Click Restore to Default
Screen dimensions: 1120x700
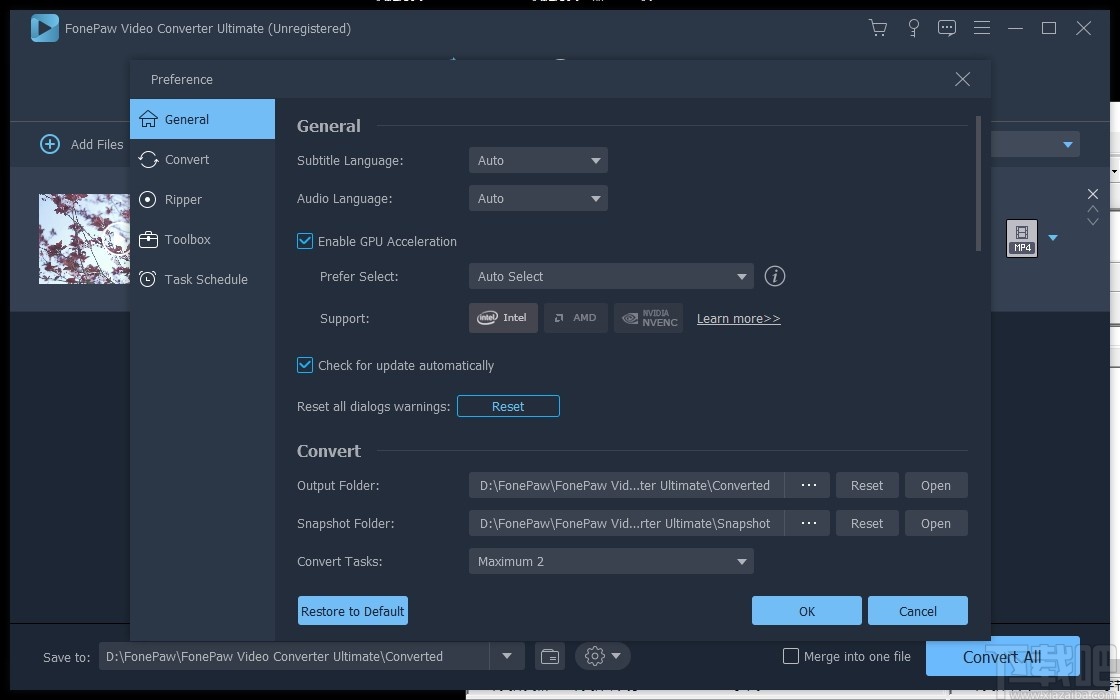coord(352,610)
